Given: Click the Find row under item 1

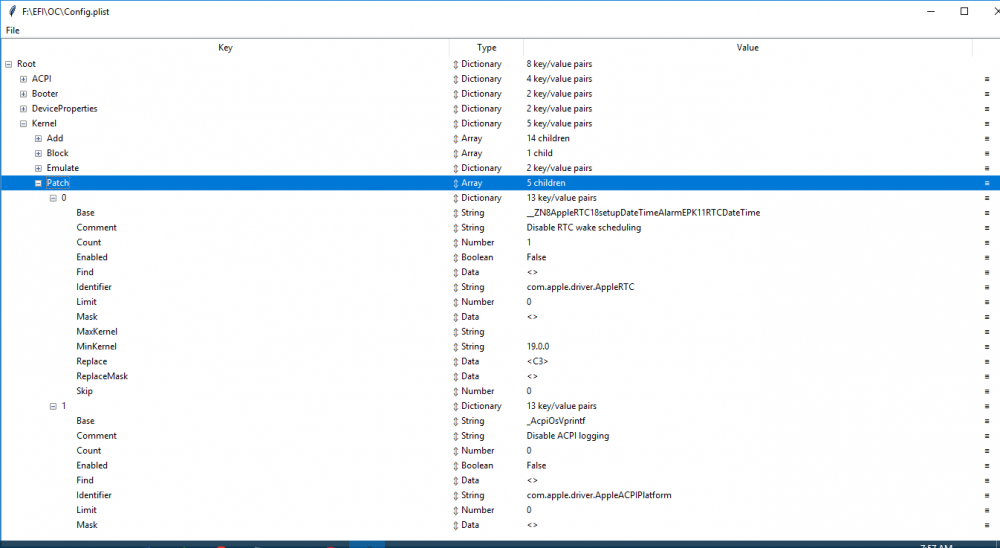Looking at the screenshot, I should coord(500,480).
